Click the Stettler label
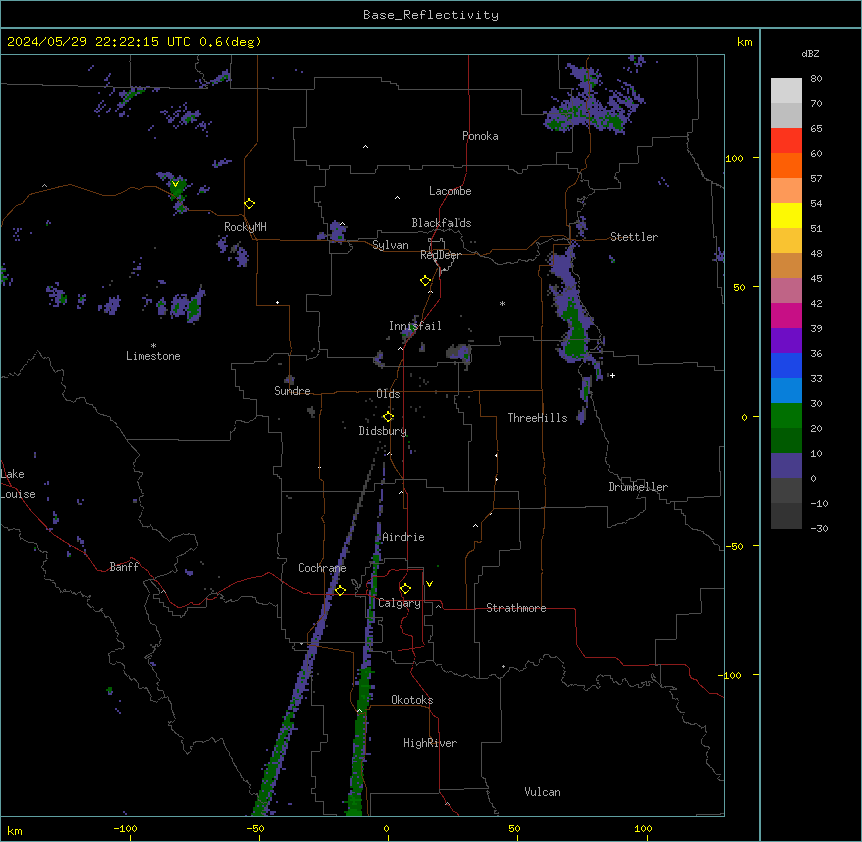 634,237
